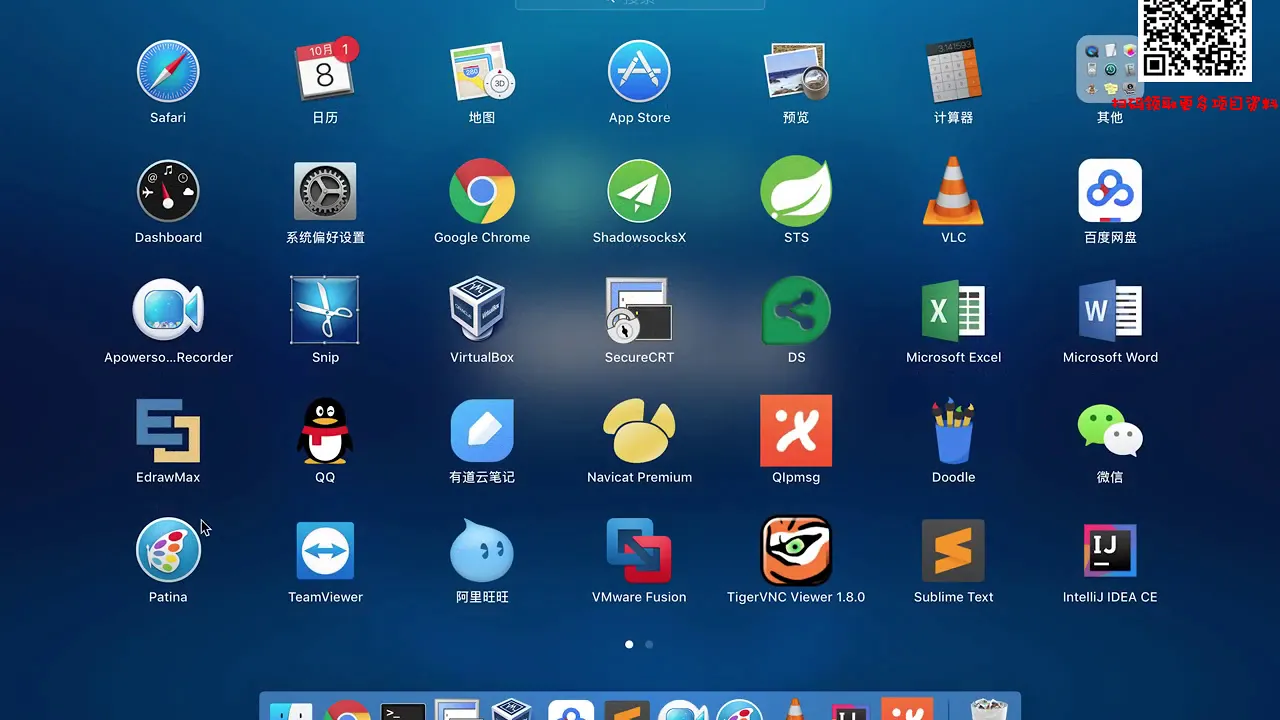
Task: Launch AliWangwang (阿里旺旺)
Action: point(482,551)
